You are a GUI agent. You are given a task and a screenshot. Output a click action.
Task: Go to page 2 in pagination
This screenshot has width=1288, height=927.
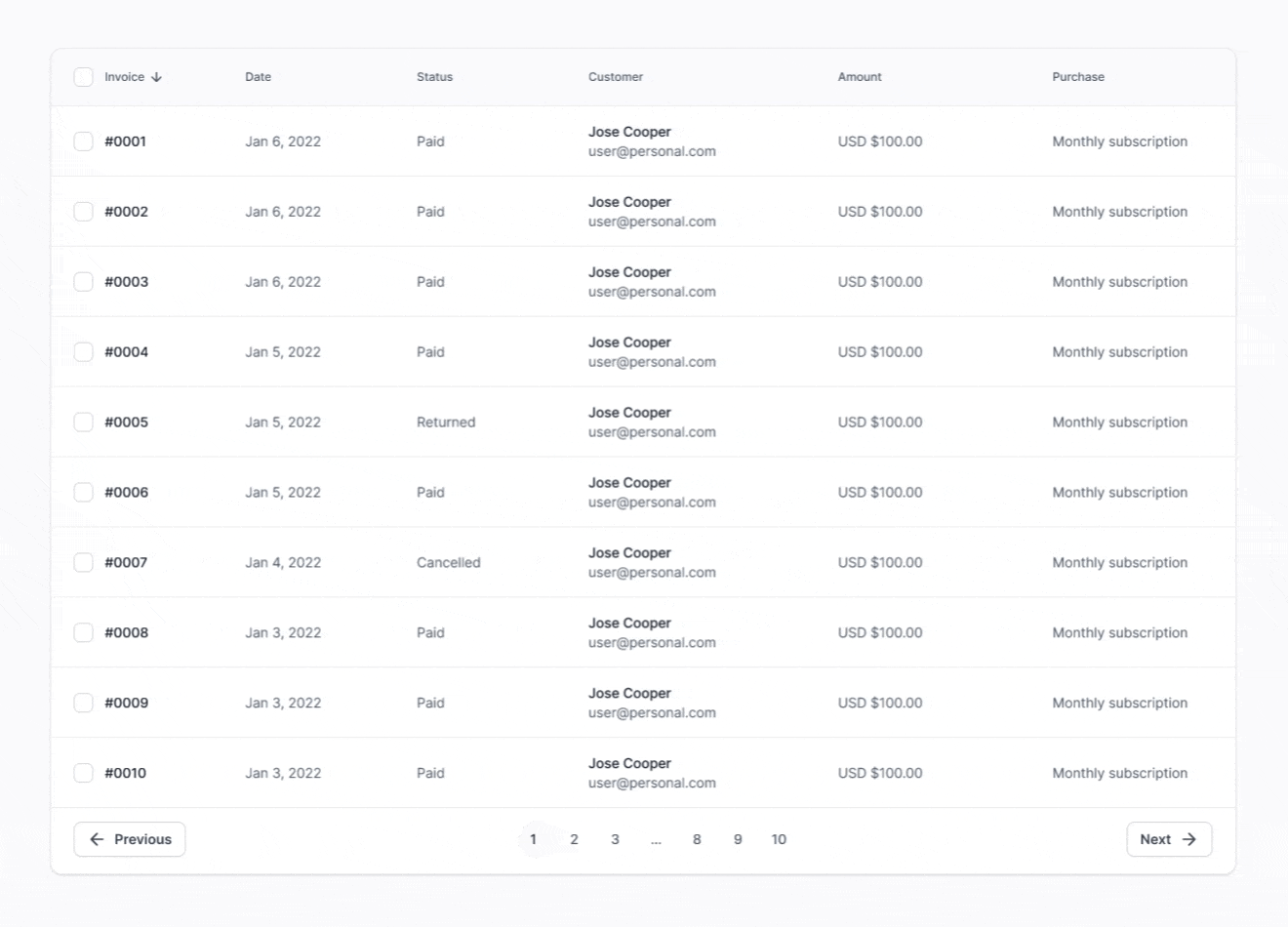[574, 839]
